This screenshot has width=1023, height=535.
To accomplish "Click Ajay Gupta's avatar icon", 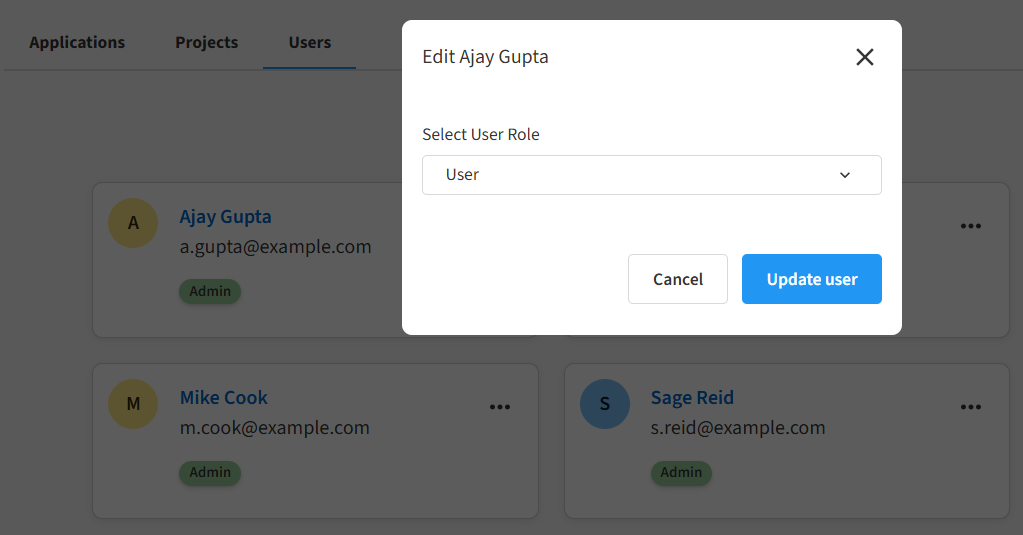I will click(133, 223).
